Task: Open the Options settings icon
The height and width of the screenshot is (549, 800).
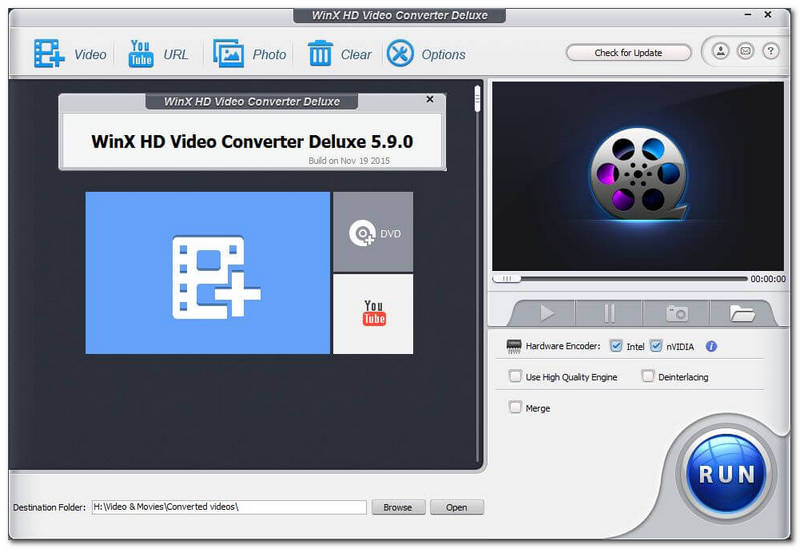Action: 400,54
